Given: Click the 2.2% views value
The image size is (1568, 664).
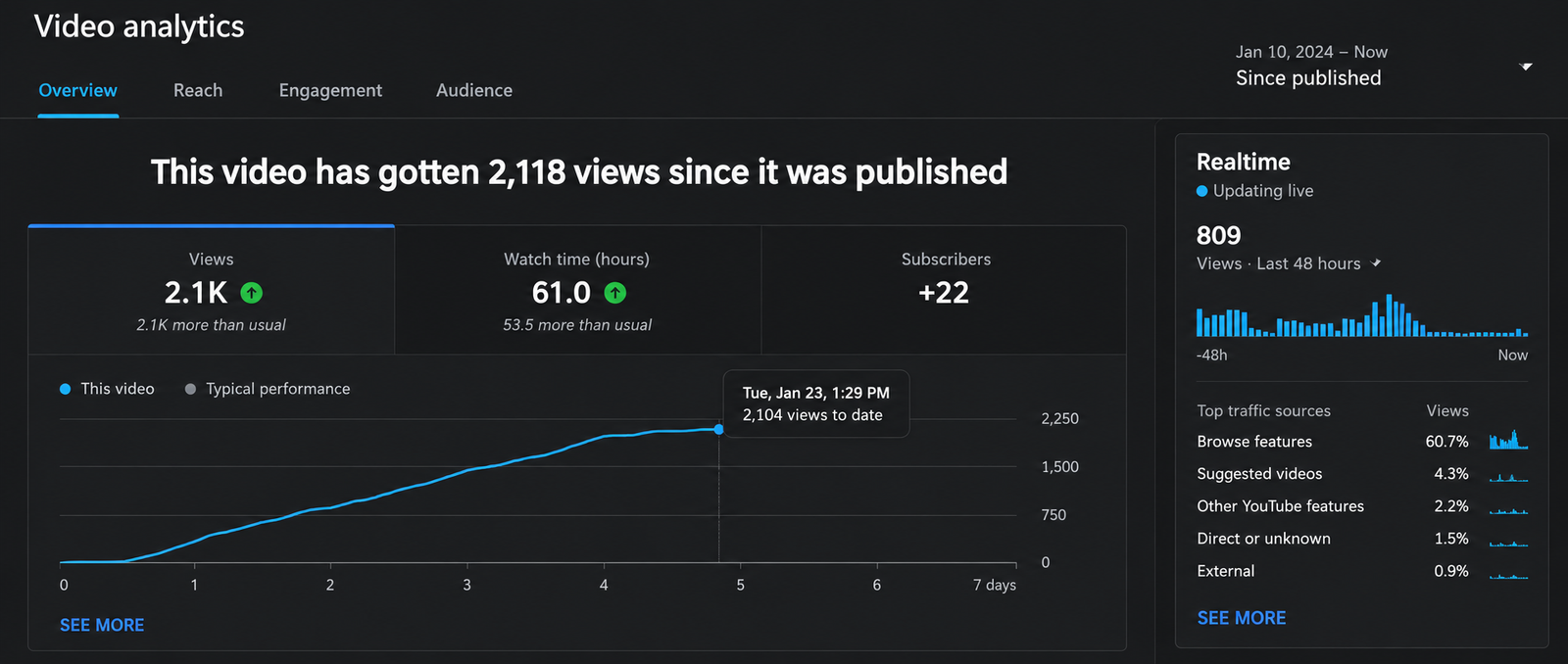Looking at the screenshot, I should [1451, 506].
